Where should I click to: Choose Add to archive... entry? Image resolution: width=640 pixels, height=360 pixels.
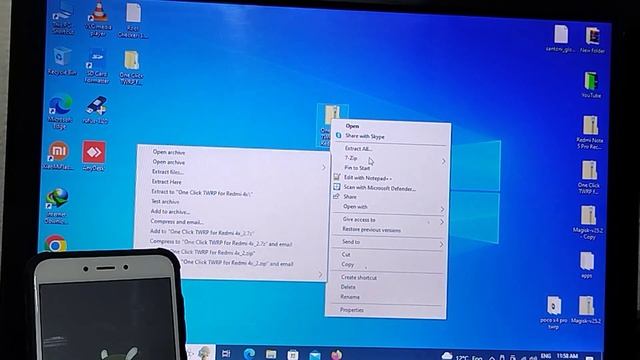click(x=170, y=211)
